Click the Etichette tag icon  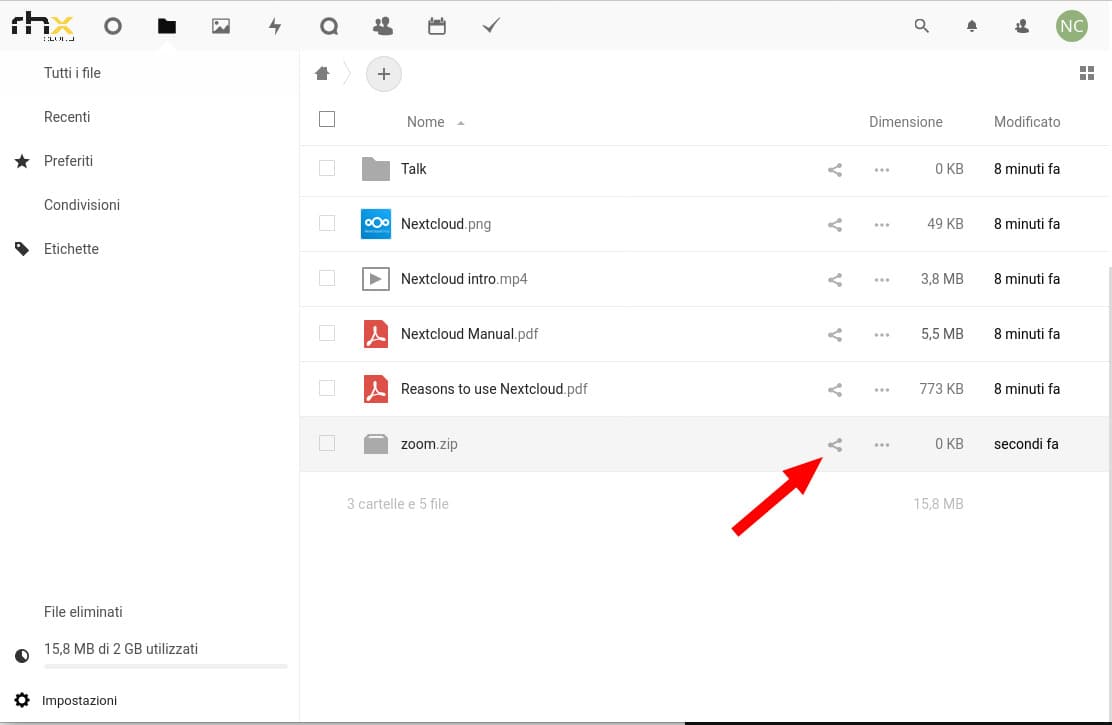click(22, 249)
